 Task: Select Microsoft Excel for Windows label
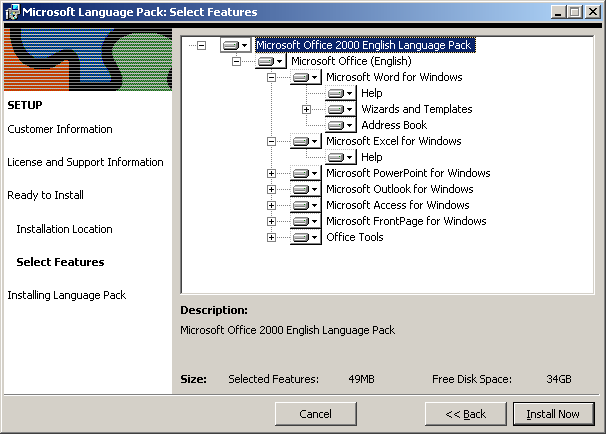[x=394, y=141]
